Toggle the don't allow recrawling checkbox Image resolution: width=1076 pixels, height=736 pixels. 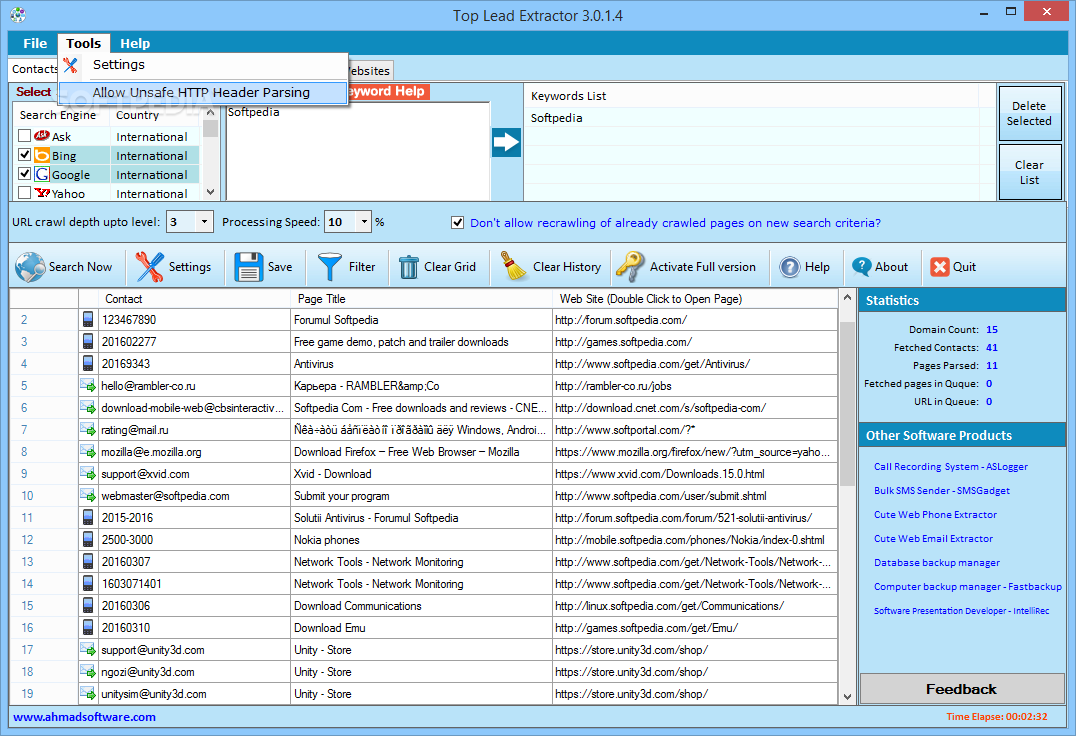tap(457, 222)
